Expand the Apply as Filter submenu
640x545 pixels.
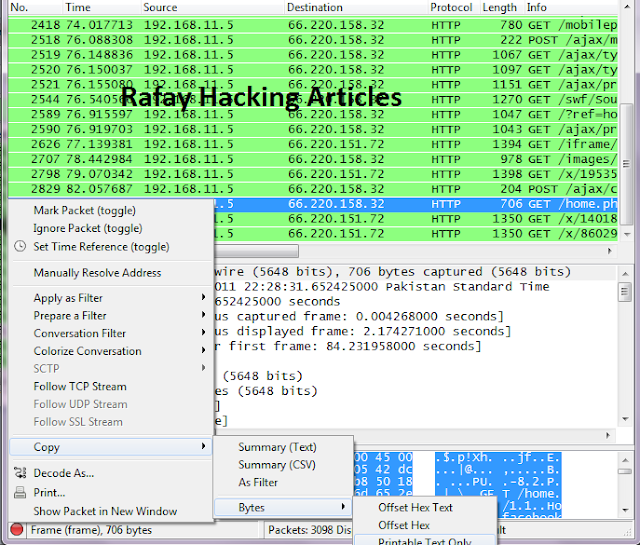tap(203, 297)
